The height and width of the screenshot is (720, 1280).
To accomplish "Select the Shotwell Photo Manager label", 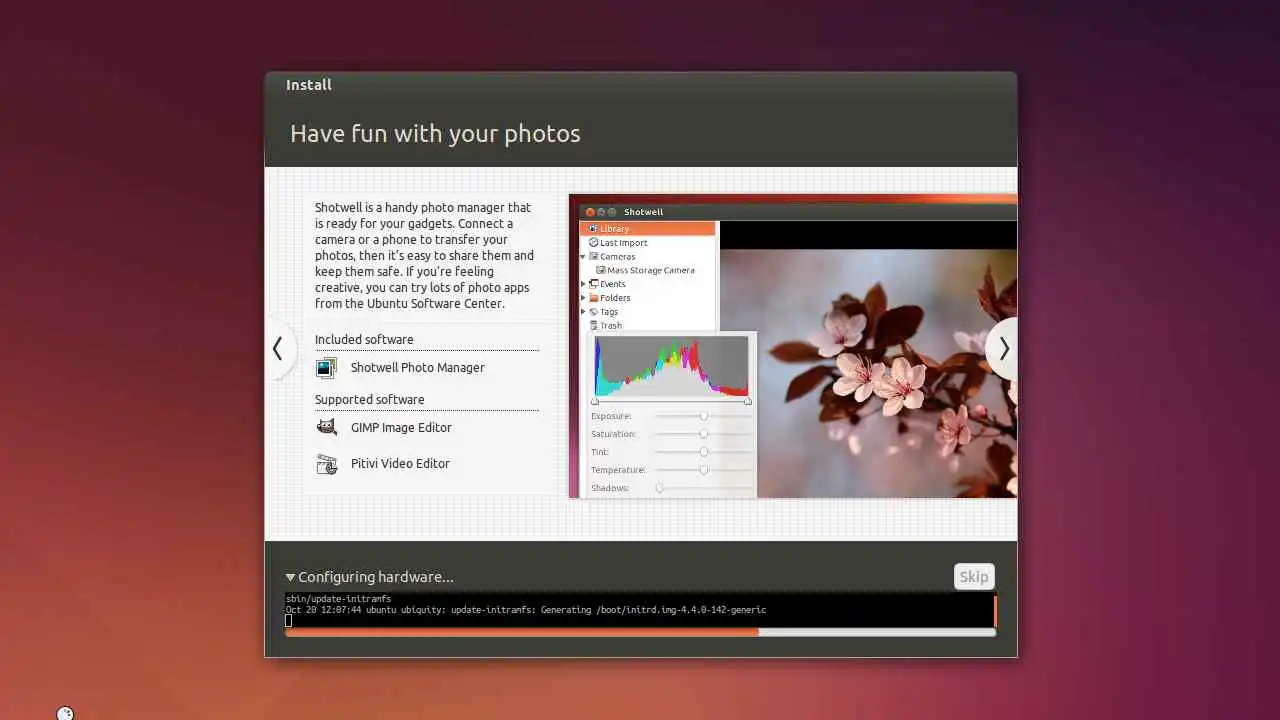I will (x=417, y=367).
